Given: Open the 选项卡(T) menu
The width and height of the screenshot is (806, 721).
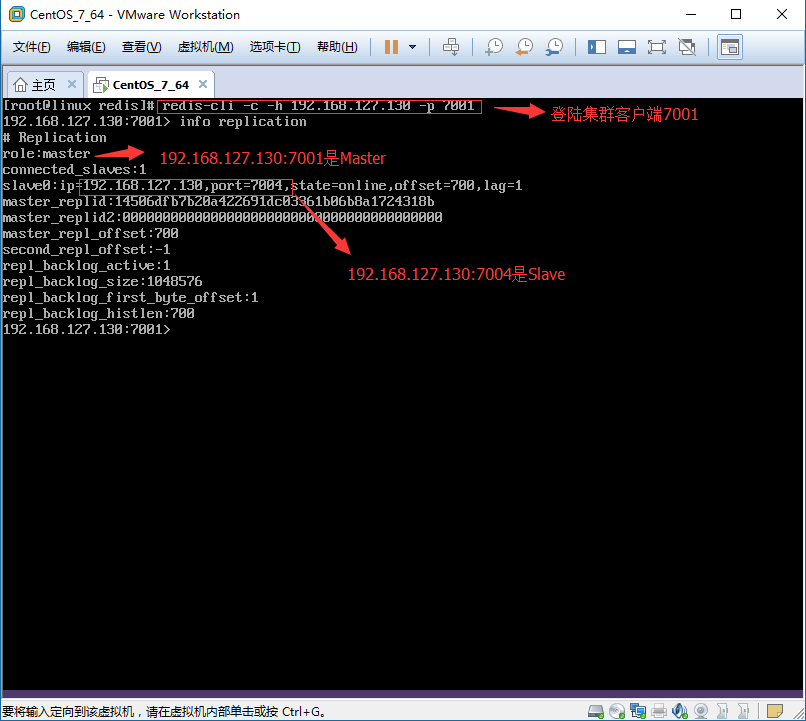Looking at the screenshot, I should pos(275,47).
